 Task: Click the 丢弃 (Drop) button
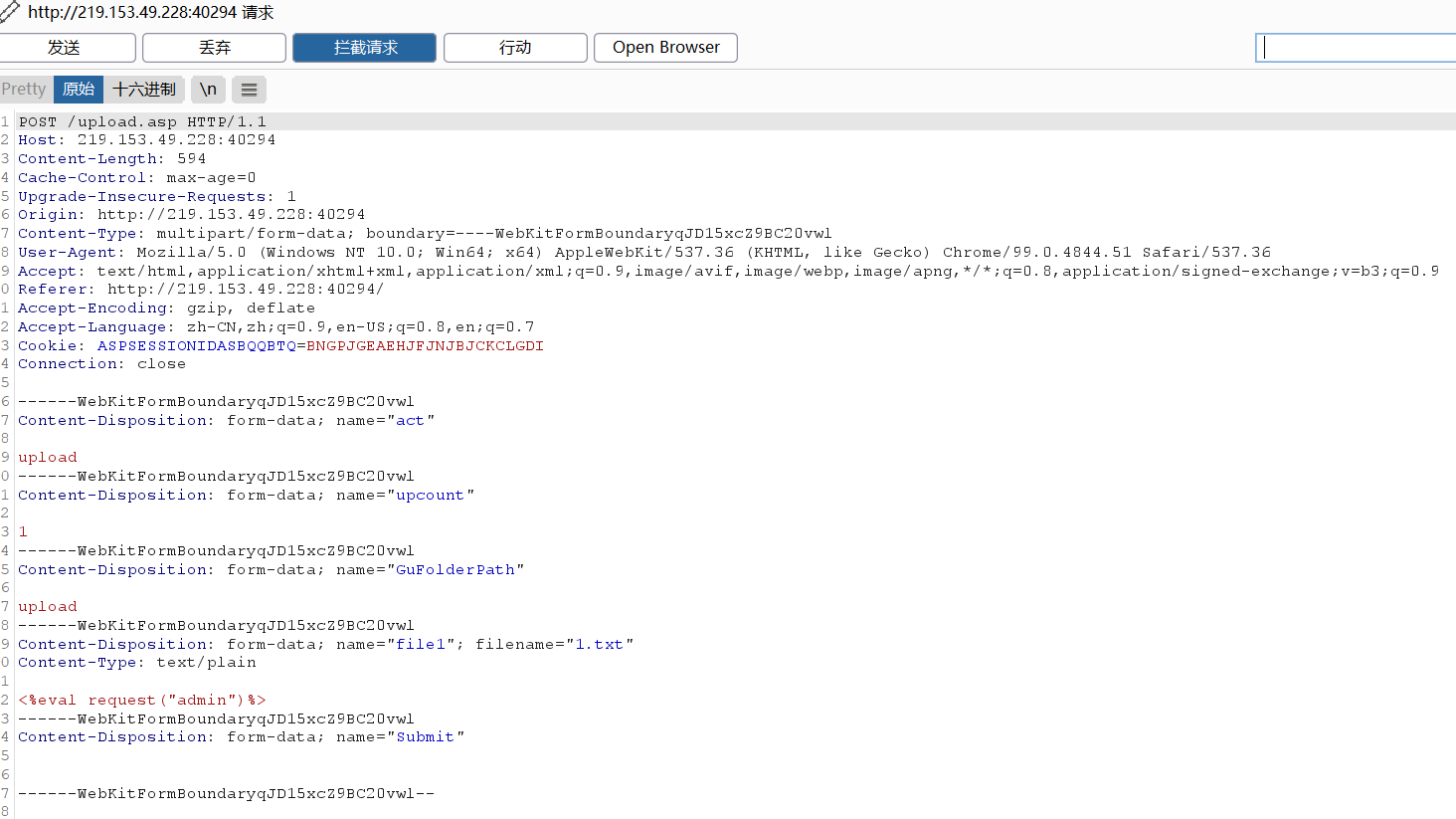point(214,48)
